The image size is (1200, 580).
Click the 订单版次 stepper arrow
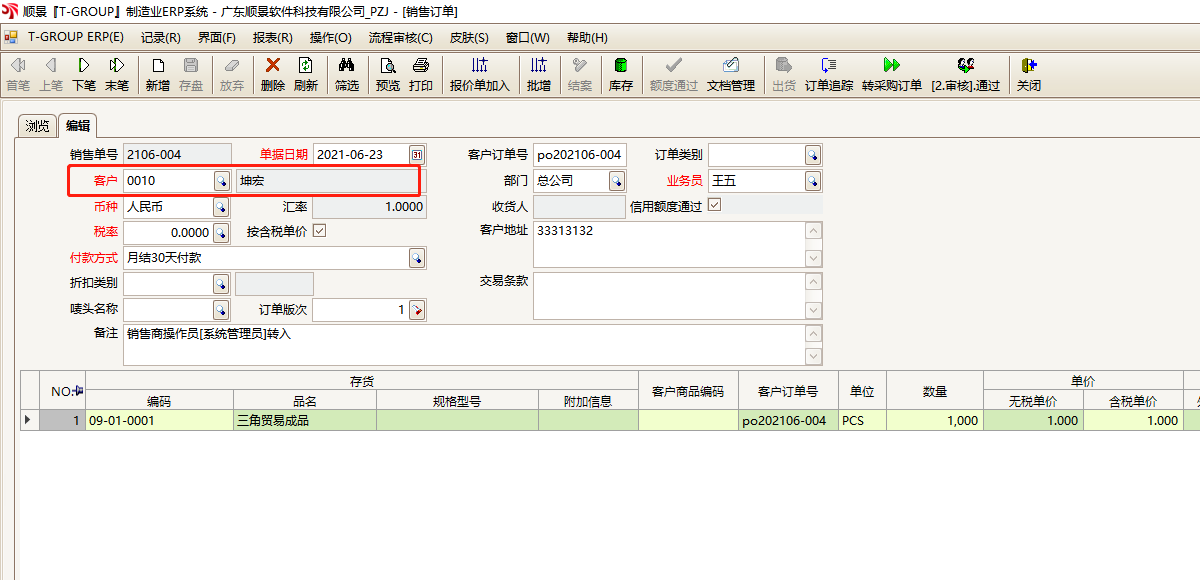(x=417, y=310)
